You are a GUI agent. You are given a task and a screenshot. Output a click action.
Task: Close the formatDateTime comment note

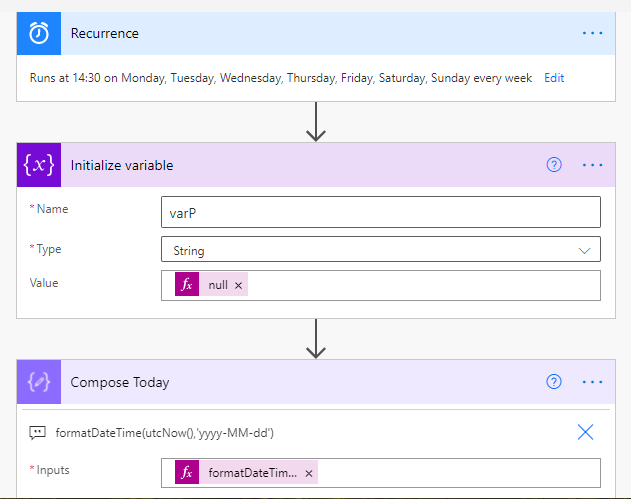(586, 432)
